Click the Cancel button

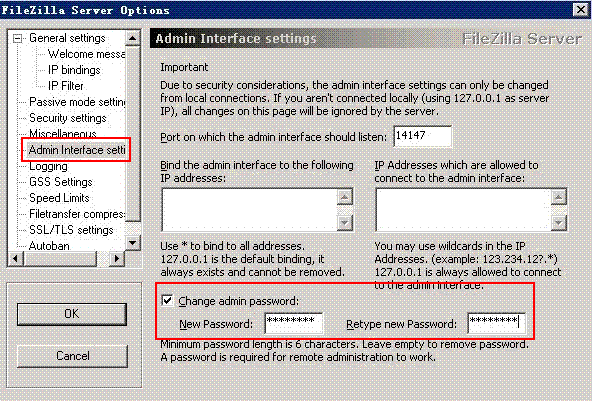72,356
